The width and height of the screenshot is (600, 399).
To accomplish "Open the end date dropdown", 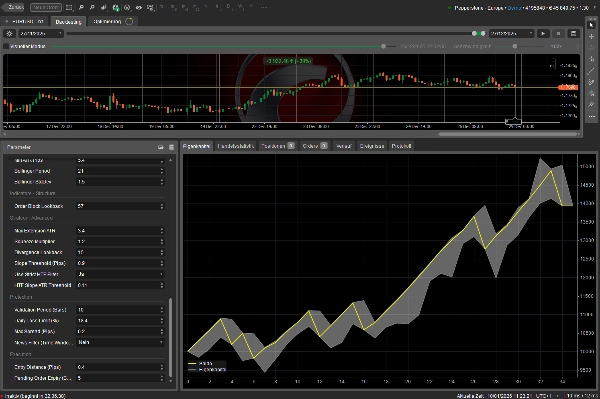I will 512,34.
